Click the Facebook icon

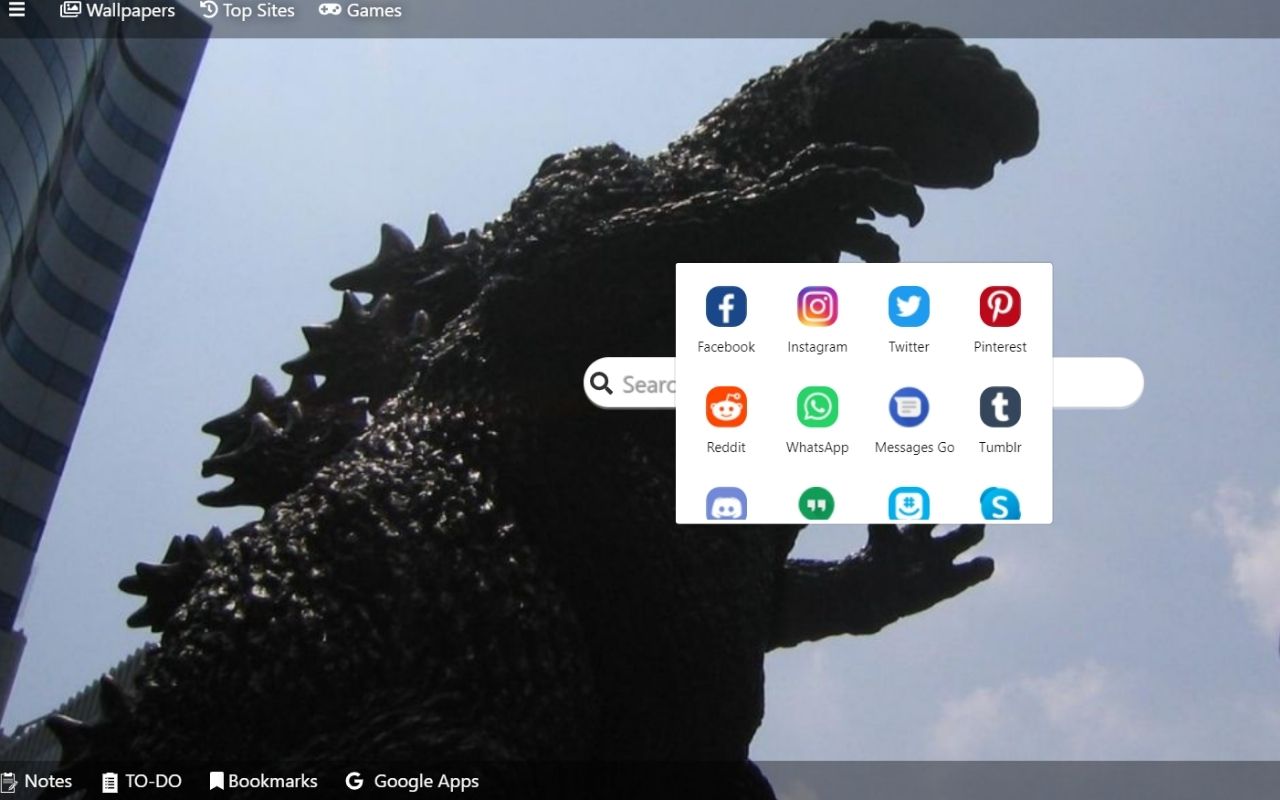[726, 306]
